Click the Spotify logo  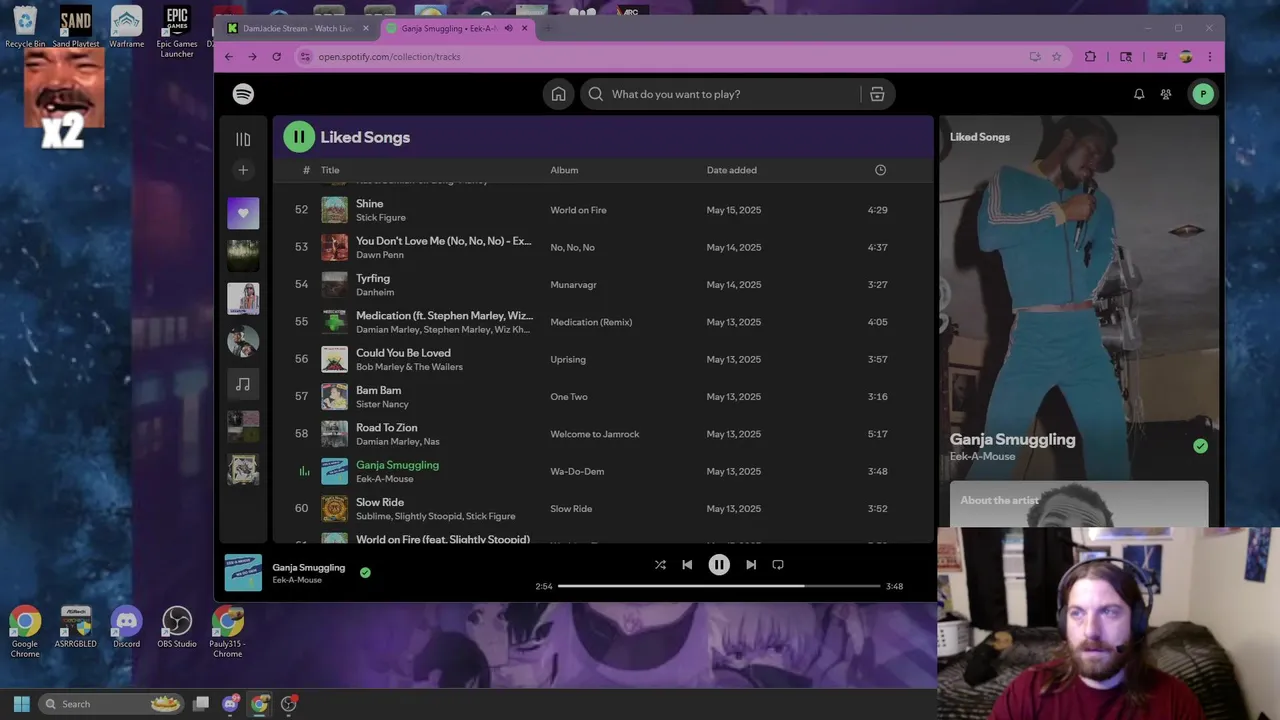243,94
